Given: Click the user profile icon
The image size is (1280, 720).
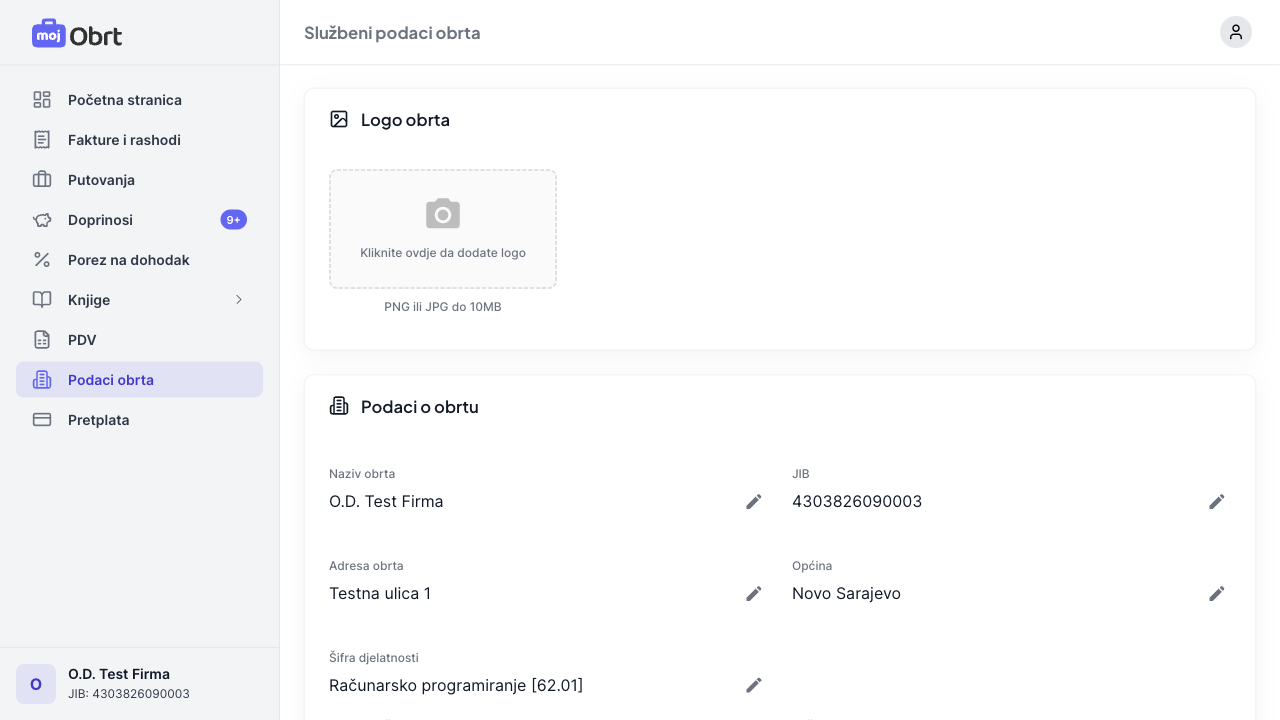Looking at the screenshot, I should pos(1235,32).
